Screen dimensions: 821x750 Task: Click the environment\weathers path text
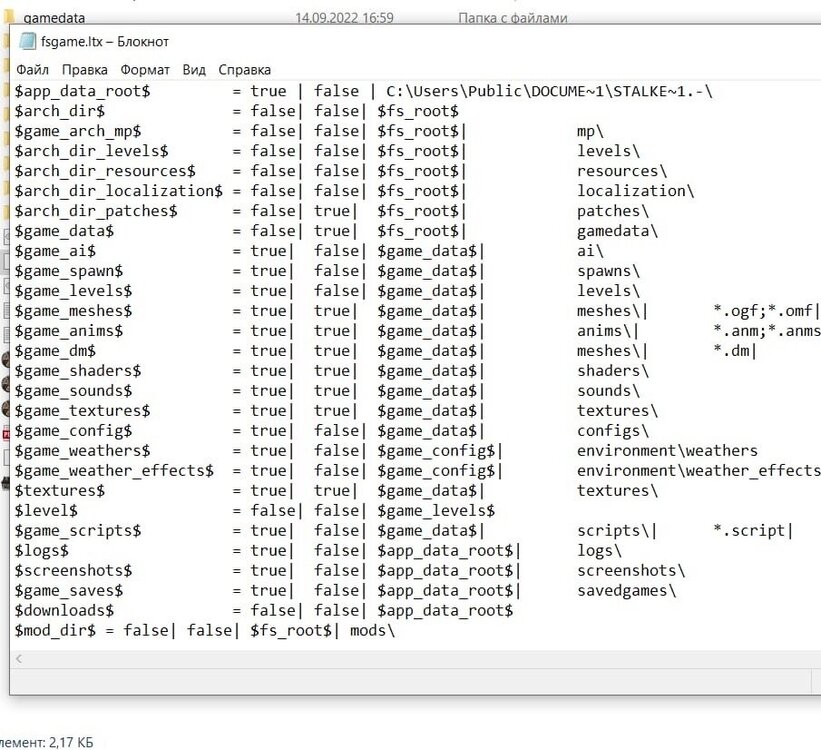pos(667,450)
